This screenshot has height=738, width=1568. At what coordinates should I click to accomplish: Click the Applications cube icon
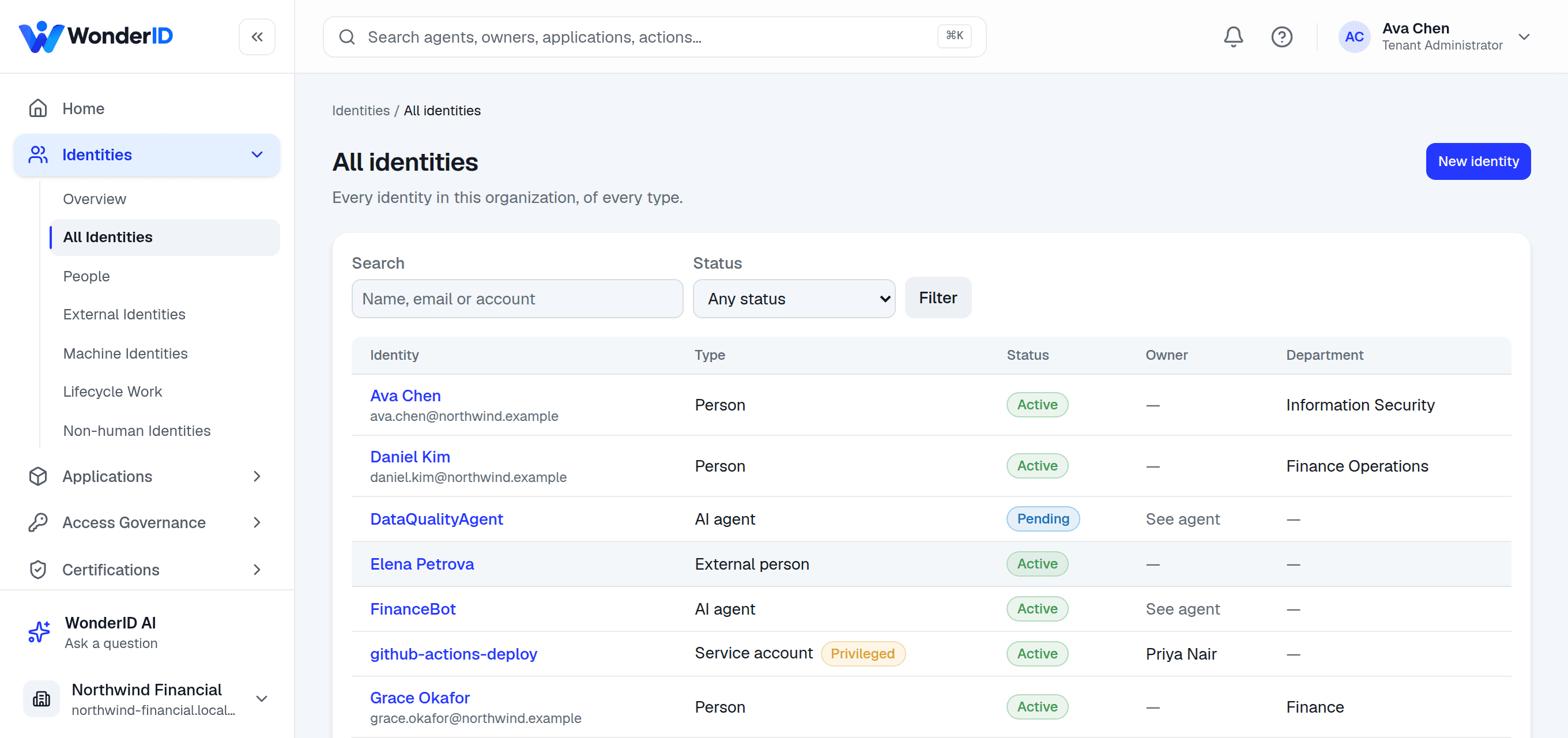coord(37,476)
